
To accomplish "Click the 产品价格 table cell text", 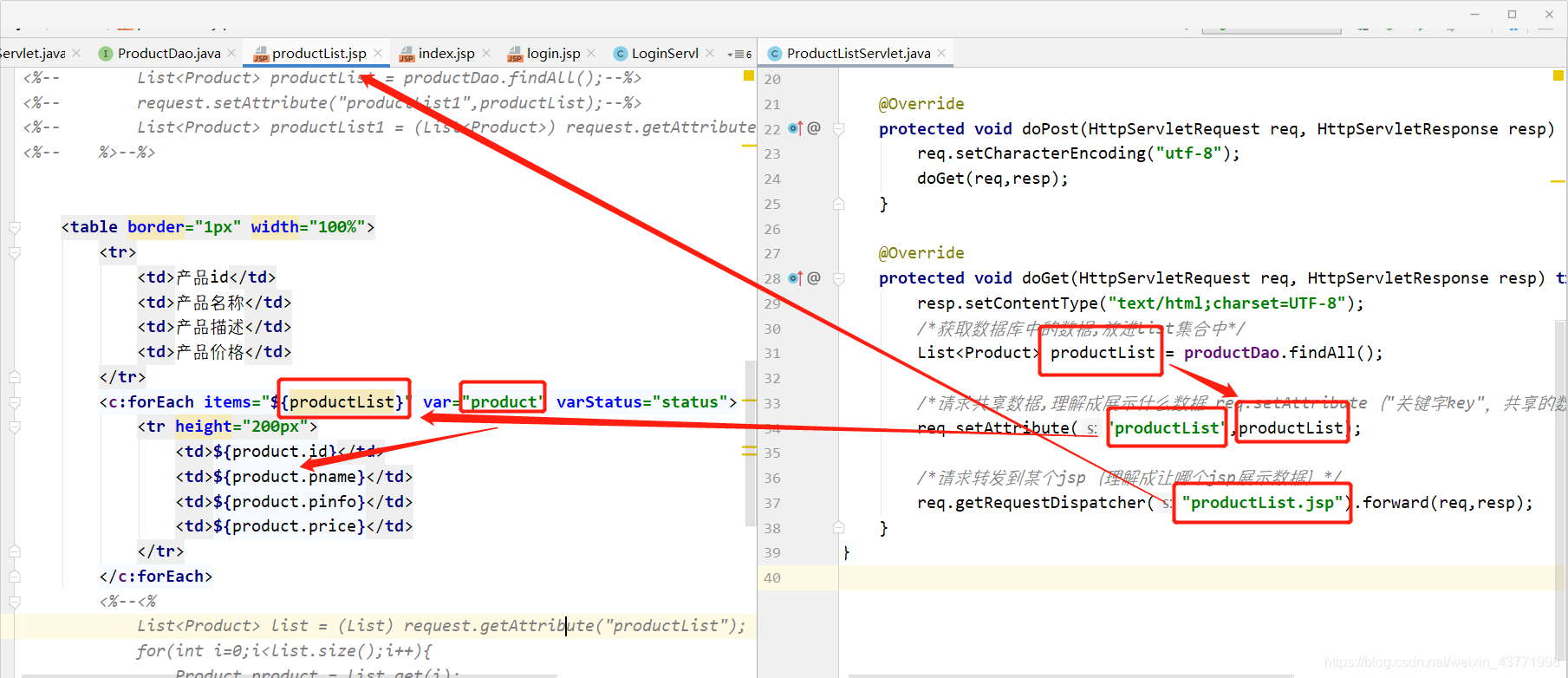I will tap(211, 352).
